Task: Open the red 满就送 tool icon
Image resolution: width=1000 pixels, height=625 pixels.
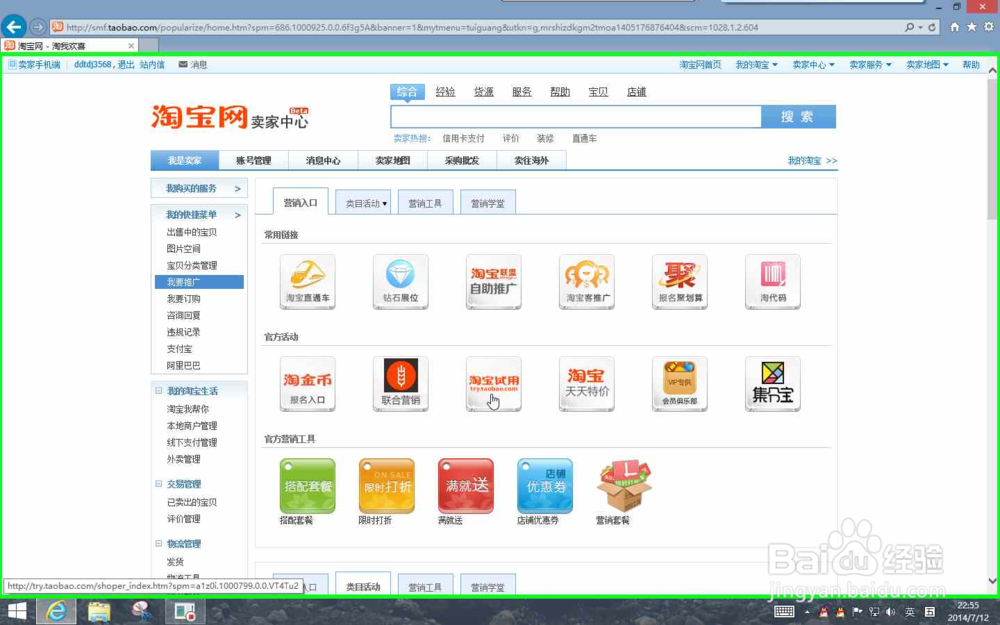Action: pyautogui.click(x=466, y=486)
